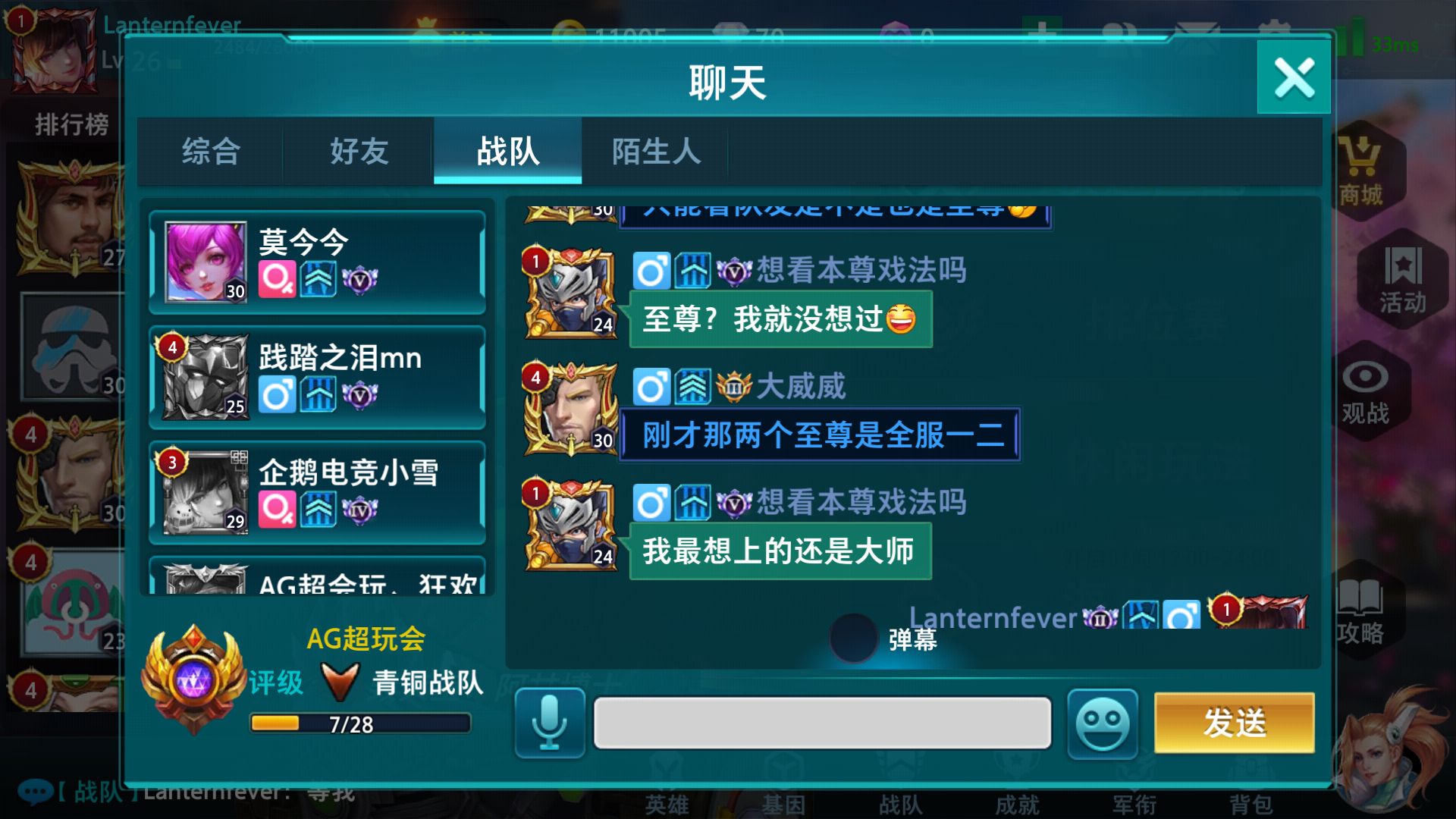
Task: Tap 大威威's avatar in chat
Action: tap(571, 409)
